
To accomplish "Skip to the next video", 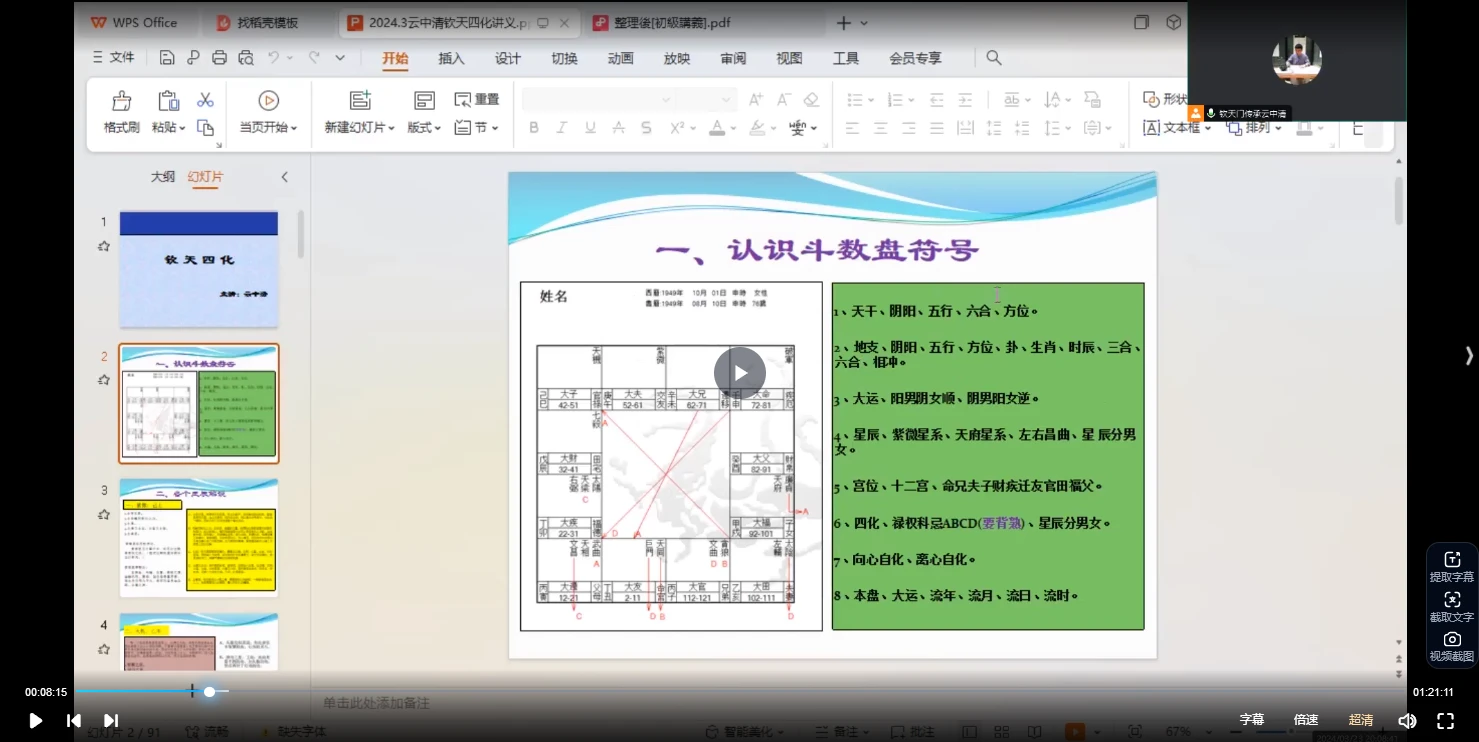I will pos(111,720).
